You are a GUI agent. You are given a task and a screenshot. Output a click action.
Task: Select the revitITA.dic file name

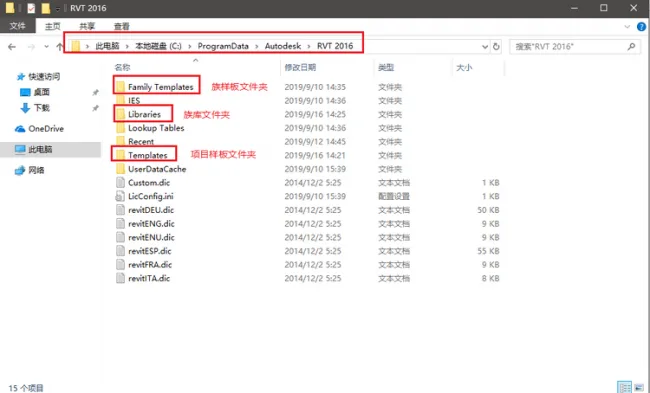tap(149, 278)
